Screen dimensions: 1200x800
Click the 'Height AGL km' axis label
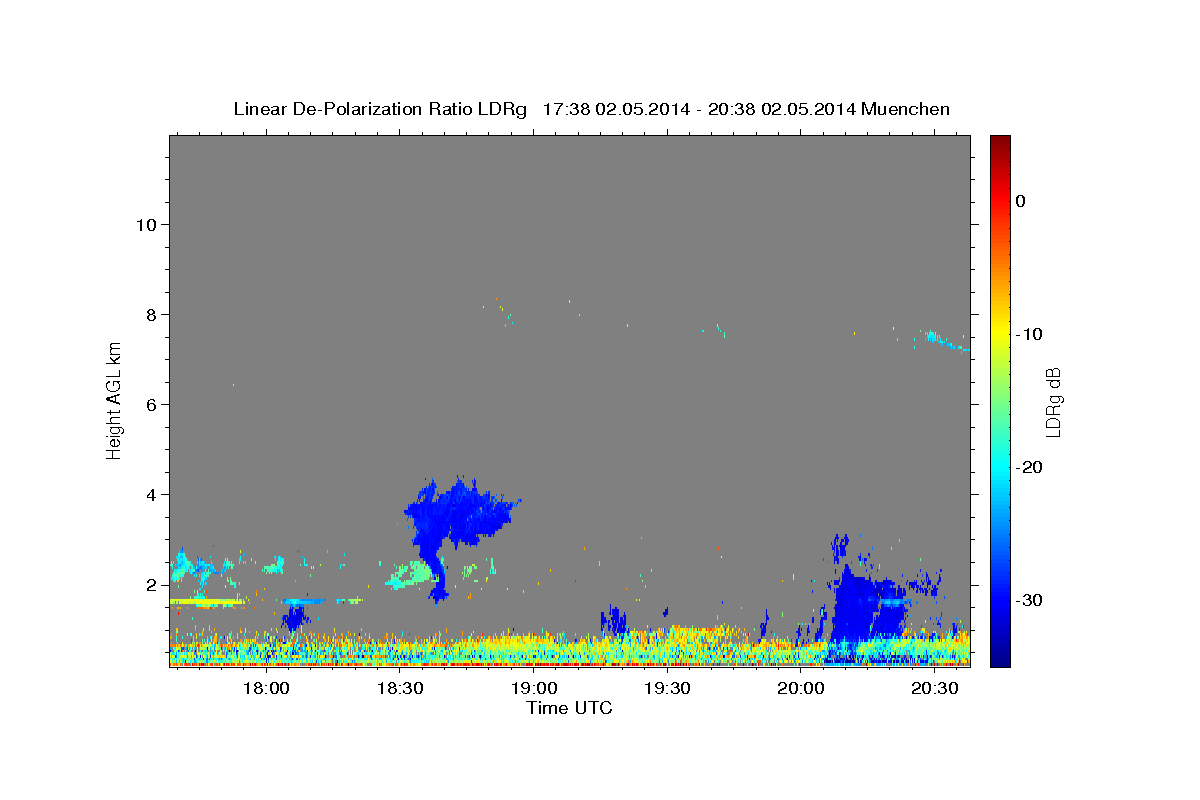[x=115, y=400]
